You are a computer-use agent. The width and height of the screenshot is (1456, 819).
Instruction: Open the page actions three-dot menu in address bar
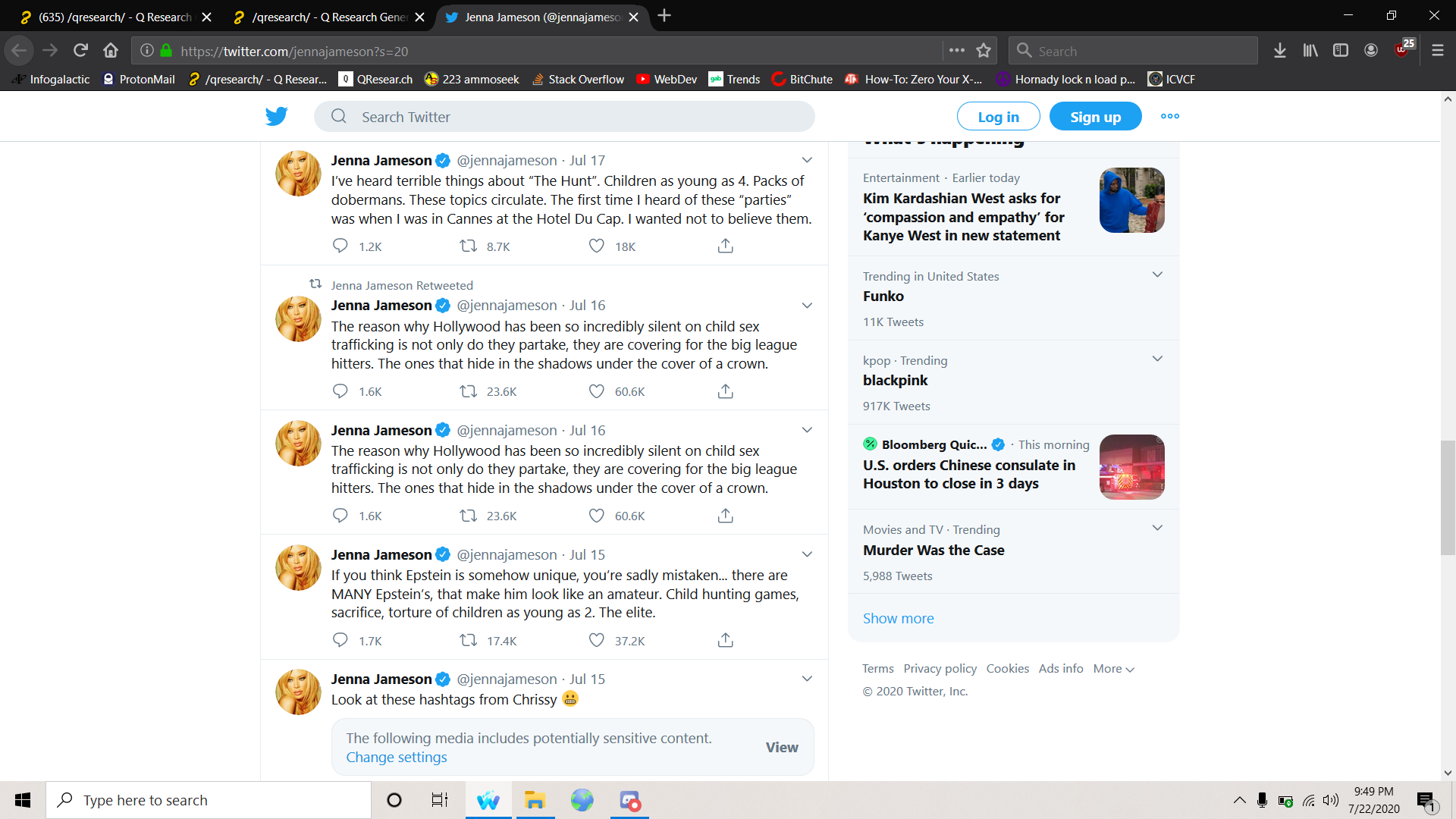[x=957, y=51]
